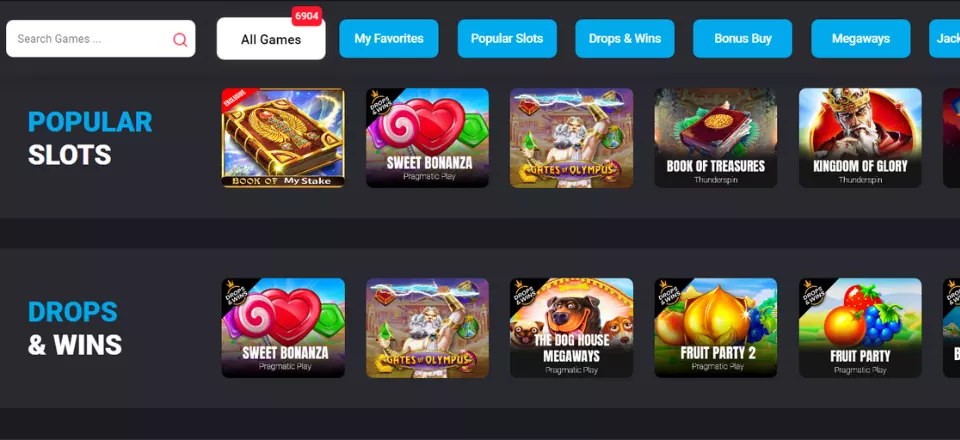
Task: Click the Exclusive ribbon on Book of My Stake
Action: tap(233, 99)
